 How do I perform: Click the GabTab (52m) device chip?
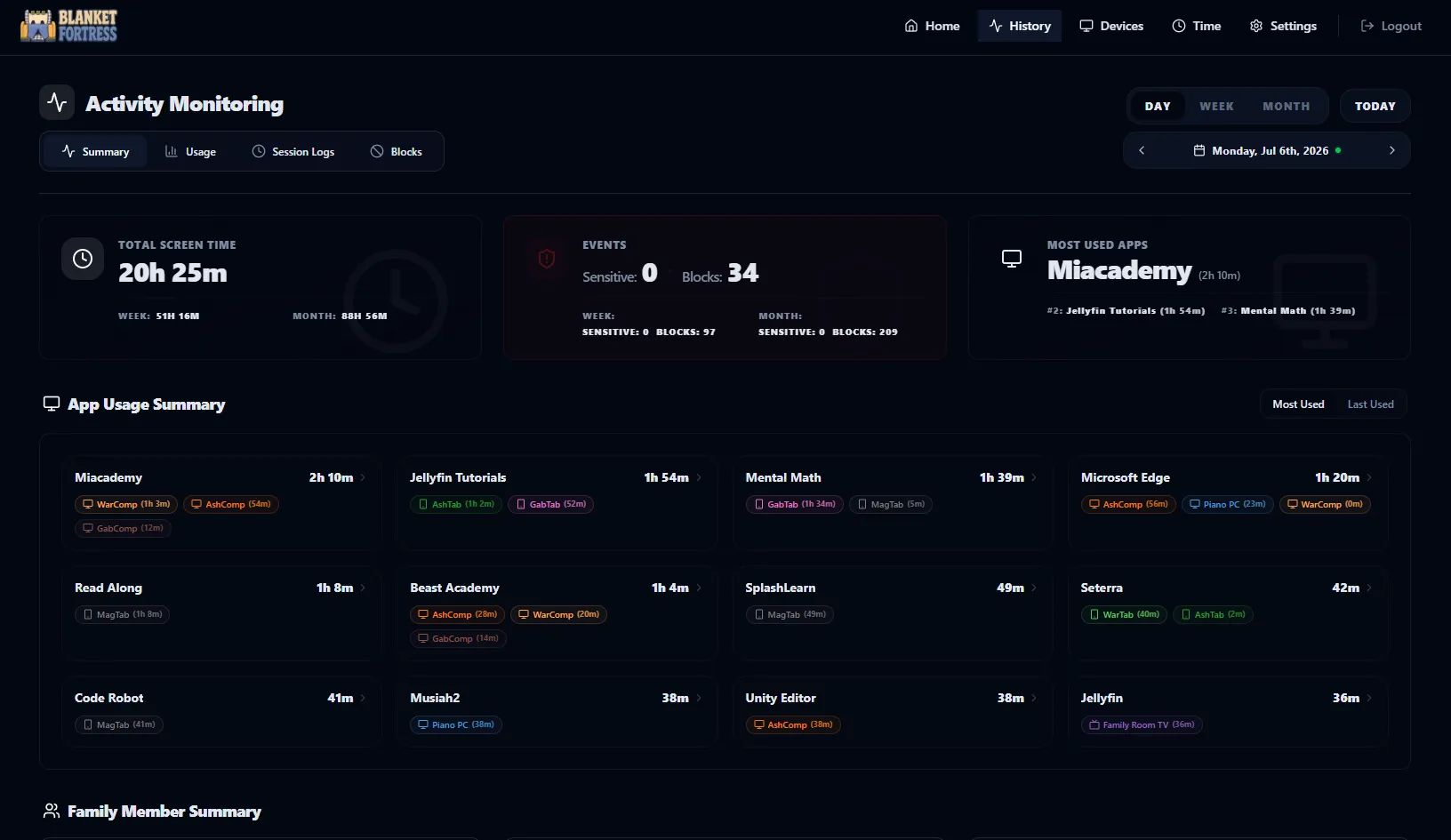coord(551,504)
